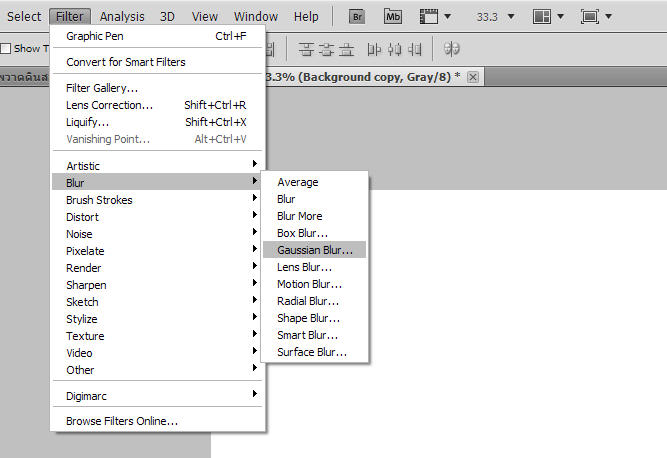Toggle the Show Transform Controls checkbox
Image resolution: width=667 pixels, height=458 pixels.
(6, 48)
